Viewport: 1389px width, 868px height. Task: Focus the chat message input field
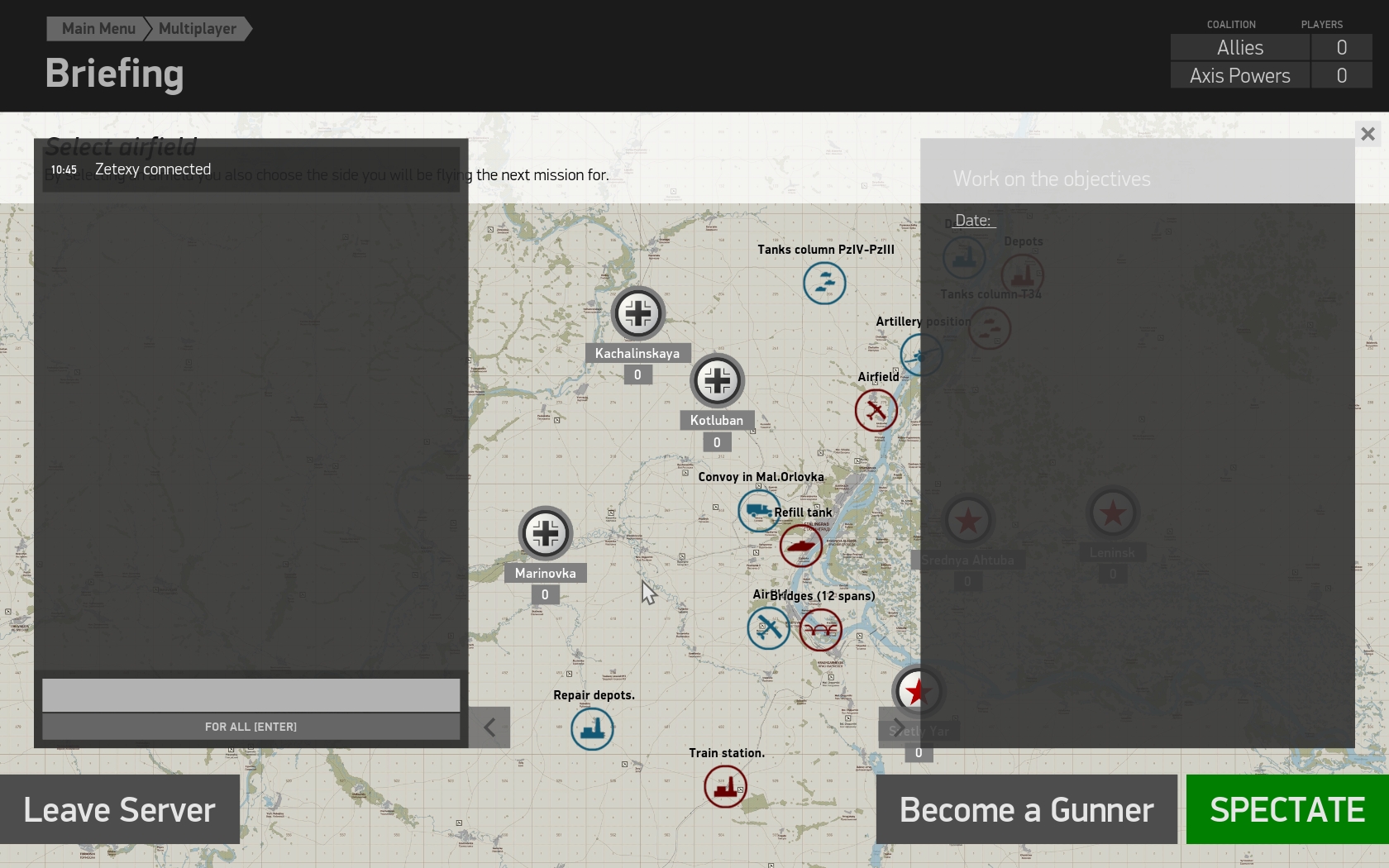coord(251,695)
